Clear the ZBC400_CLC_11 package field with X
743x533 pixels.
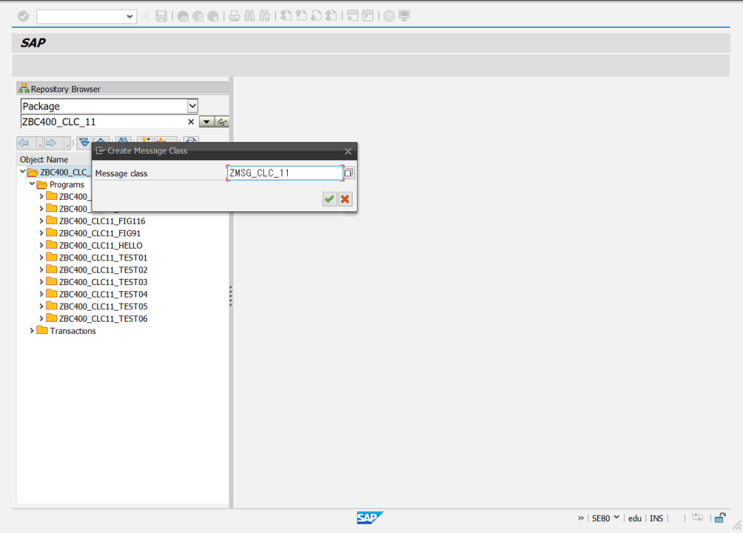tap(191, 122)
